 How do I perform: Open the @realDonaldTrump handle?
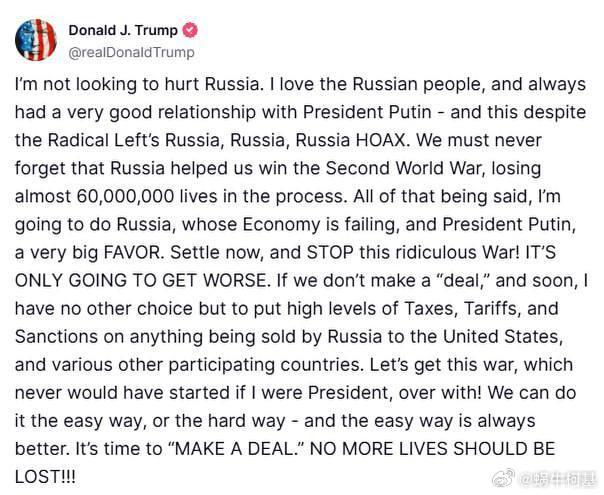click(x=133, y=52)
